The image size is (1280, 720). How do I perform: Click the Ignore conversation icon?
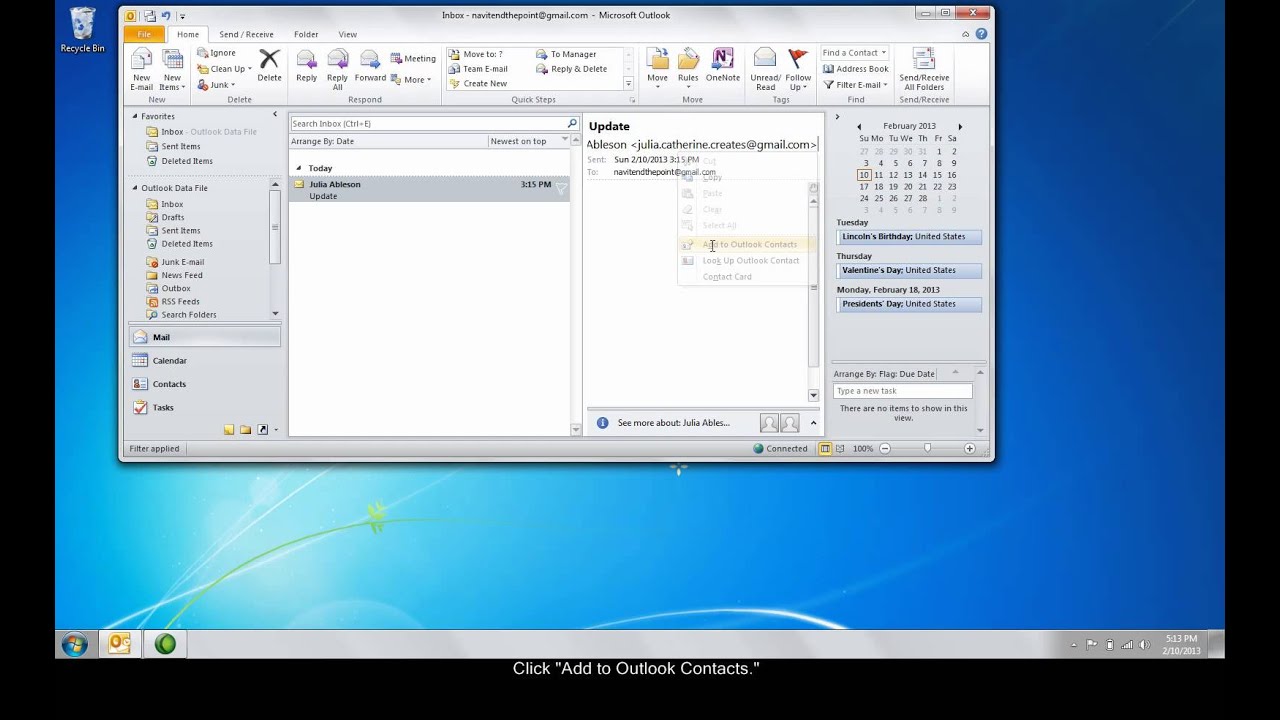203,53
